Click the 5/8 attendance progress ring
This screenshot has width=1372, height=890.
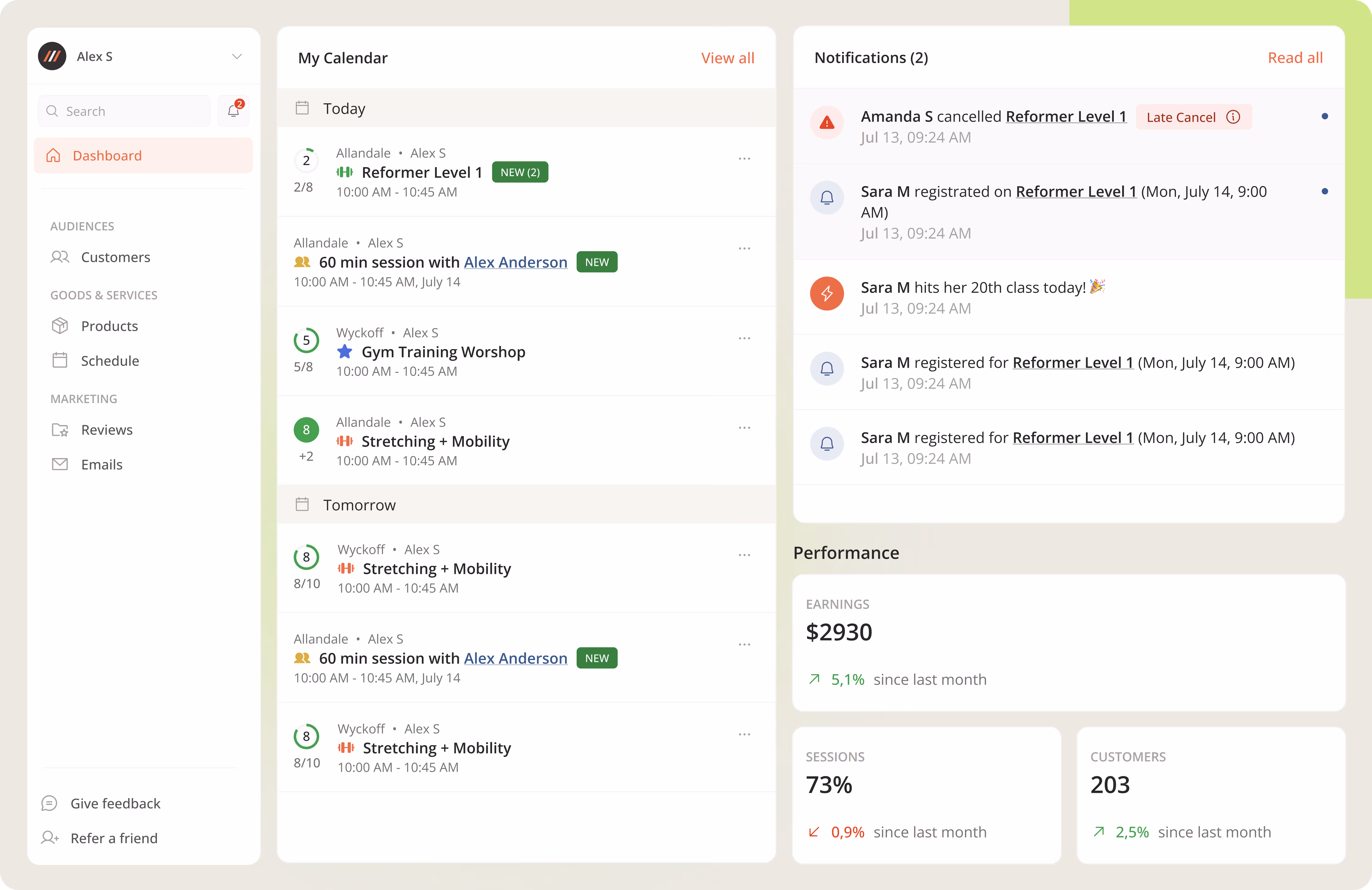coord(306,340)
